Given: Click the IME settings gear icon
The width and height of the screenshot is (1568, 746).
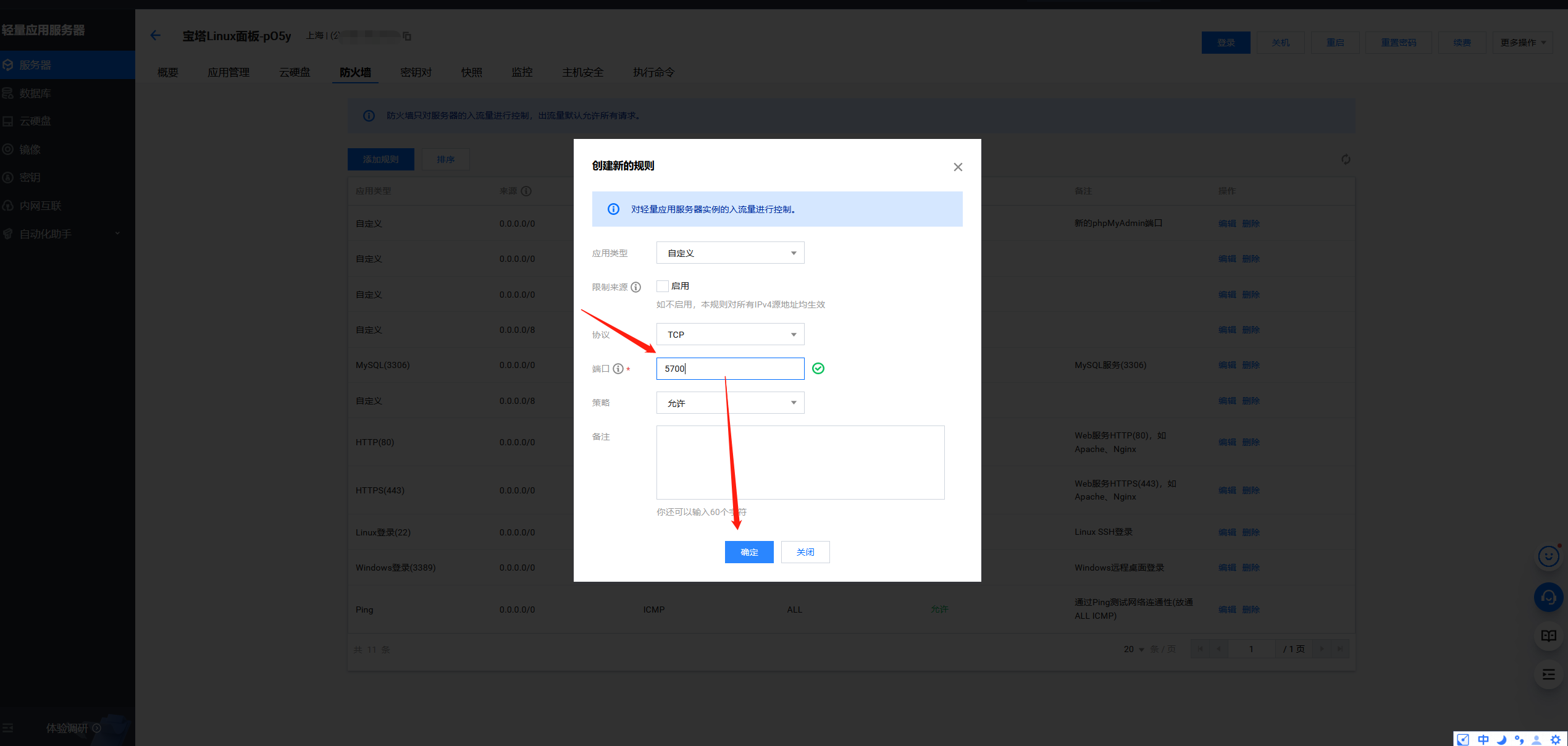Looking at the screenshot, I should (1555, 739).
